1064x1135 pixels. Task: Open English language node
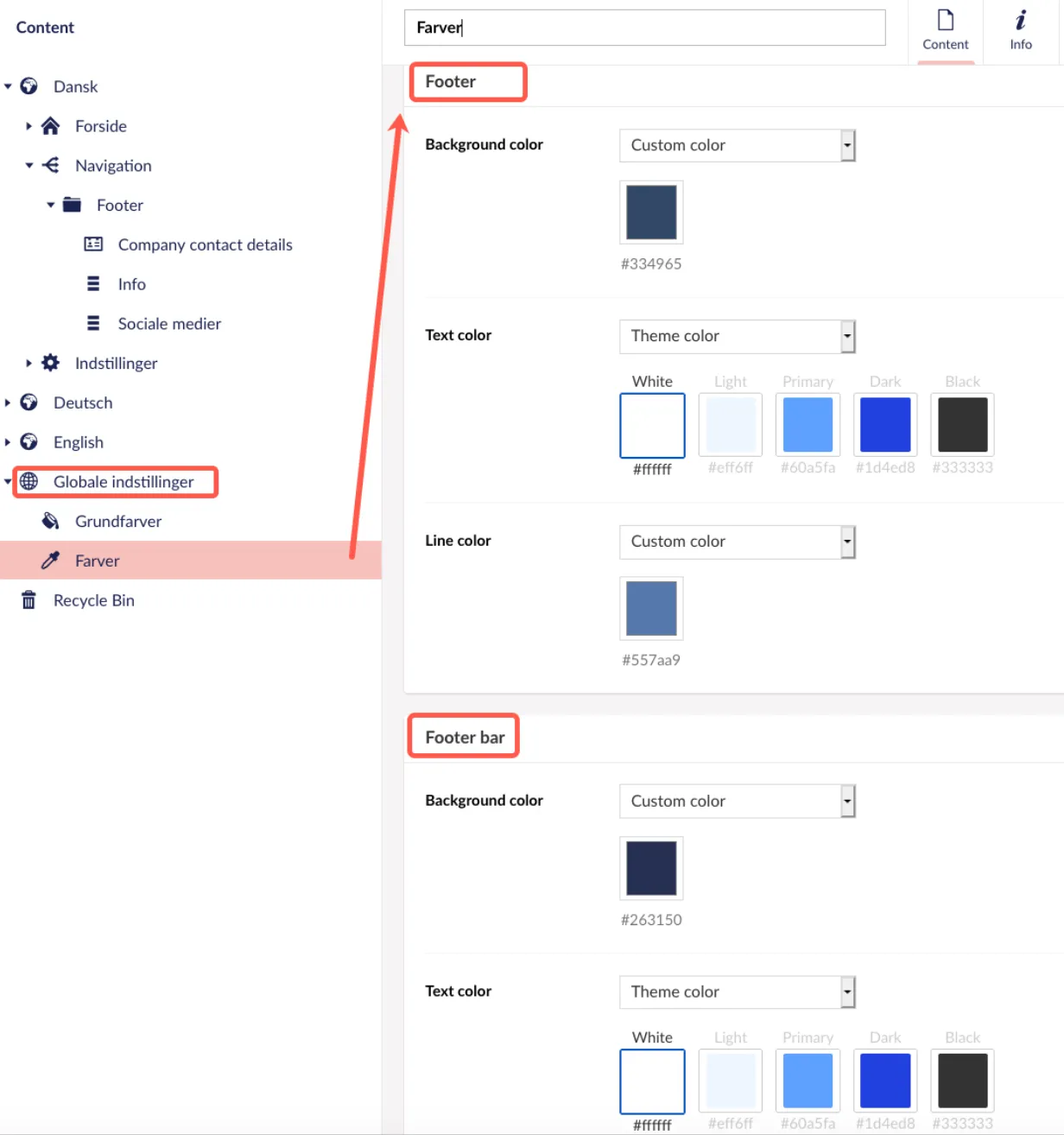pyautogui.click(x=79, y=442)
